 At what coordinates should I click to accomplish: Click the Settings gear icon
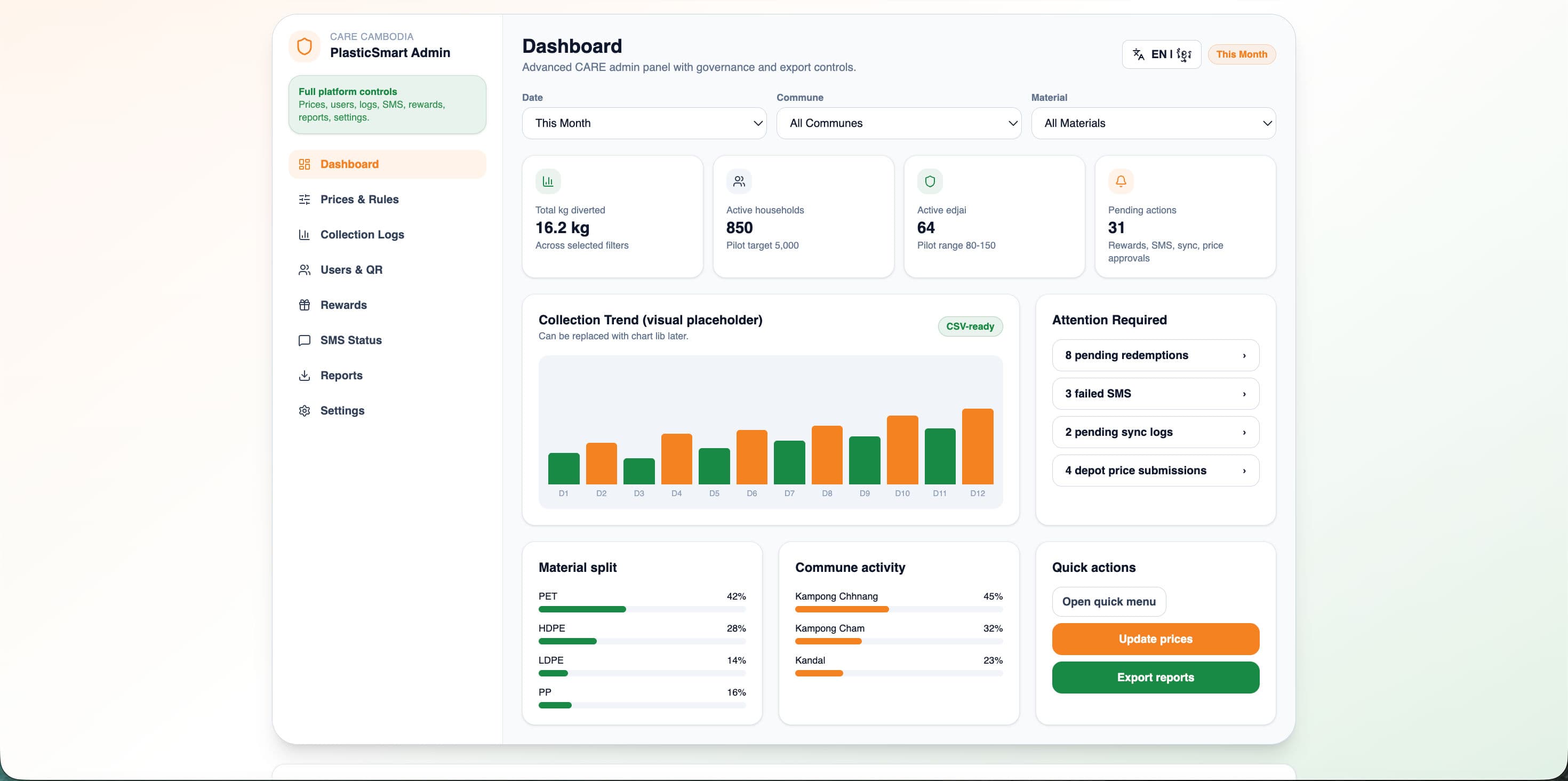305,411
